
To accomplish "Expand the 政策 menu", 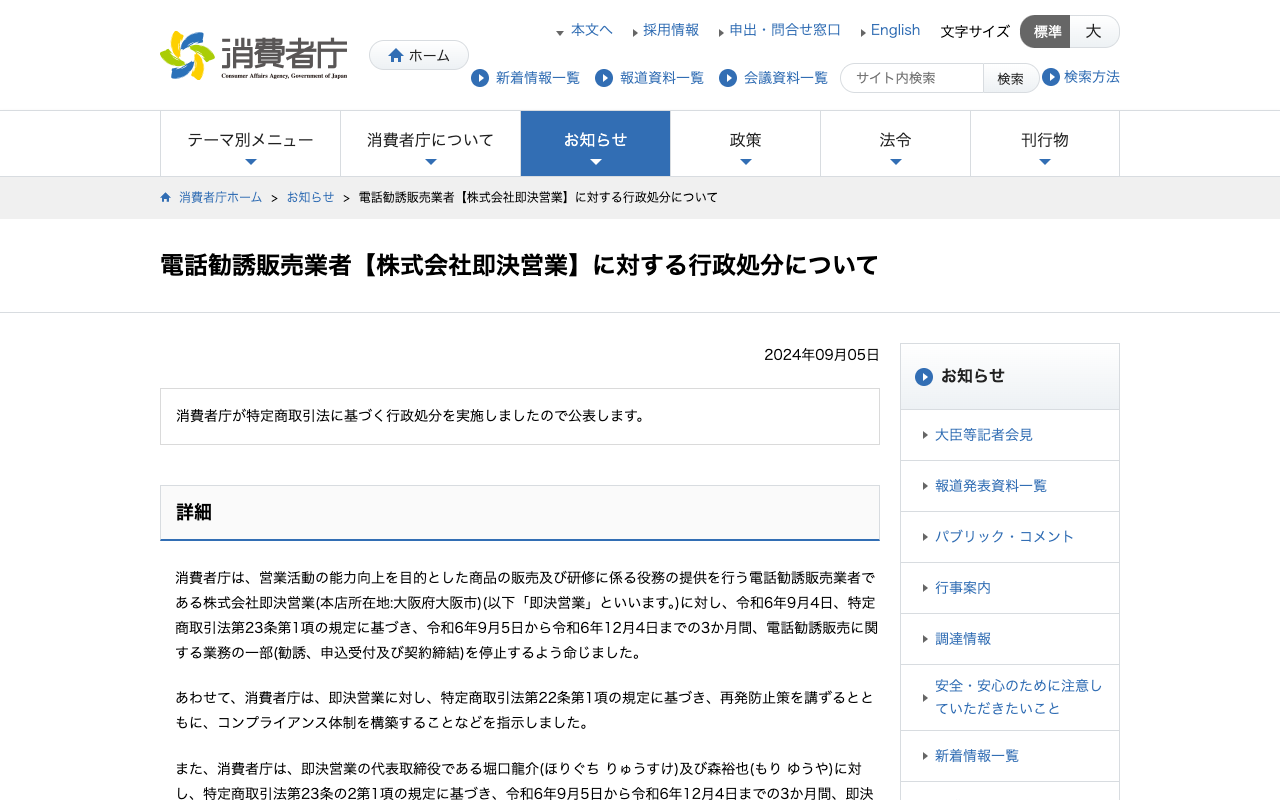I will (x=745, y=144).
